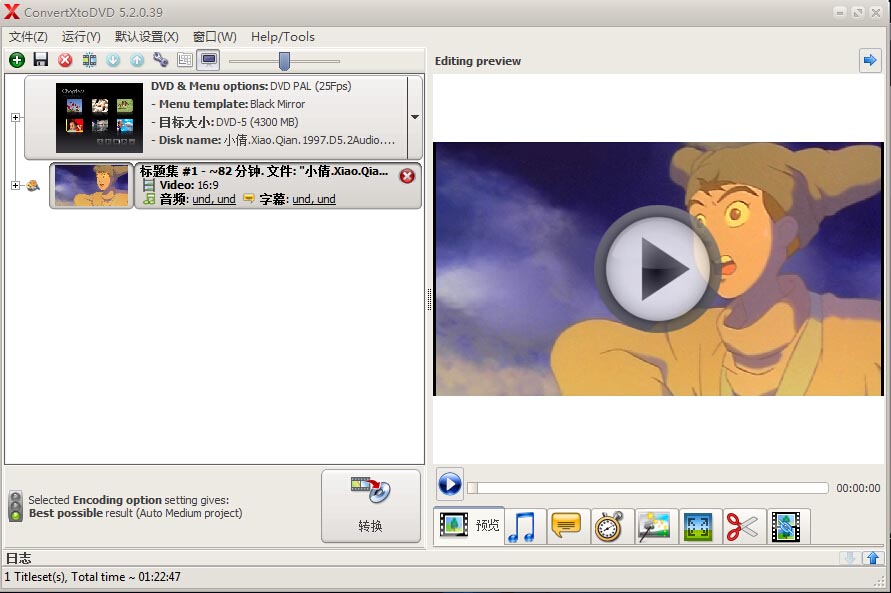891x593 pixels.
Task: Open the chapters tab with stopwatch icon
Action: click(610, 527)
